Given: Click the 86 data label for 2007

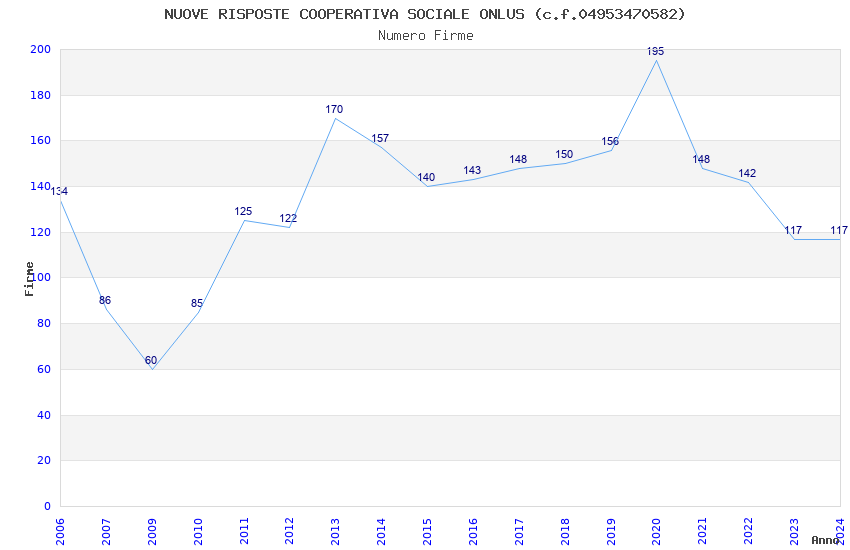Looking at the screenshot, I should pyautogui.click(x=105, y=300).
